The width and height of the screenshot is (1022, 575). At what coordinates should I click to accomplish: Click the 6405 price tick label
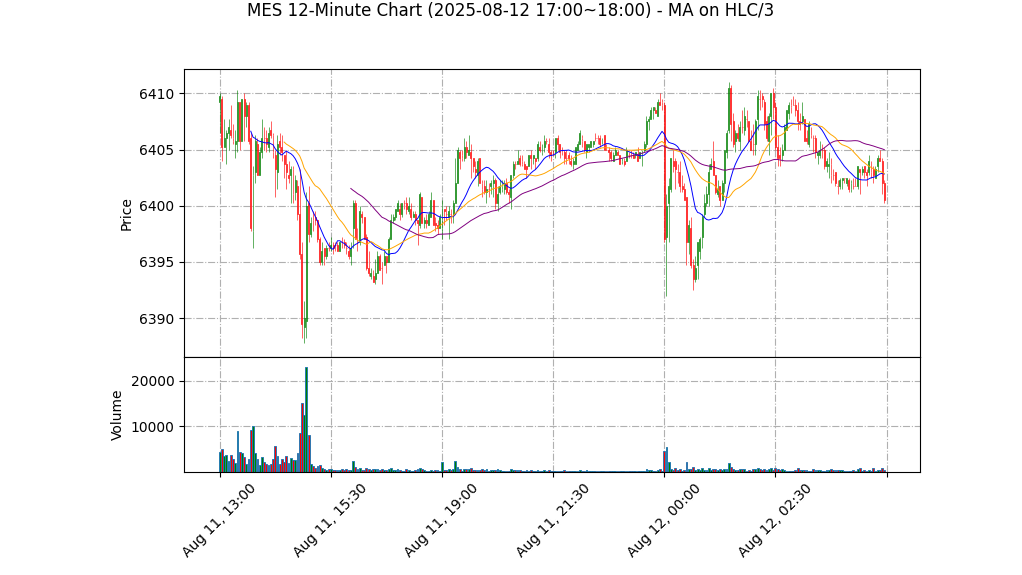click(x=156, y=151)
